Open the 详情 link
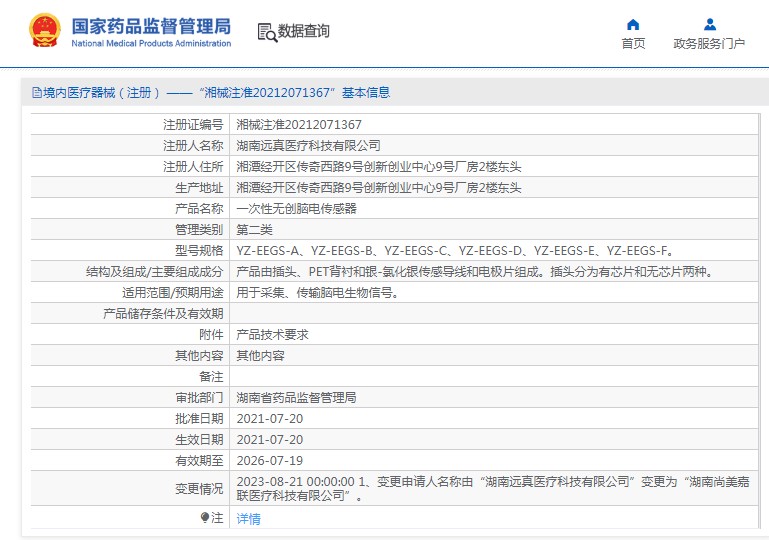 click(249, 518)
